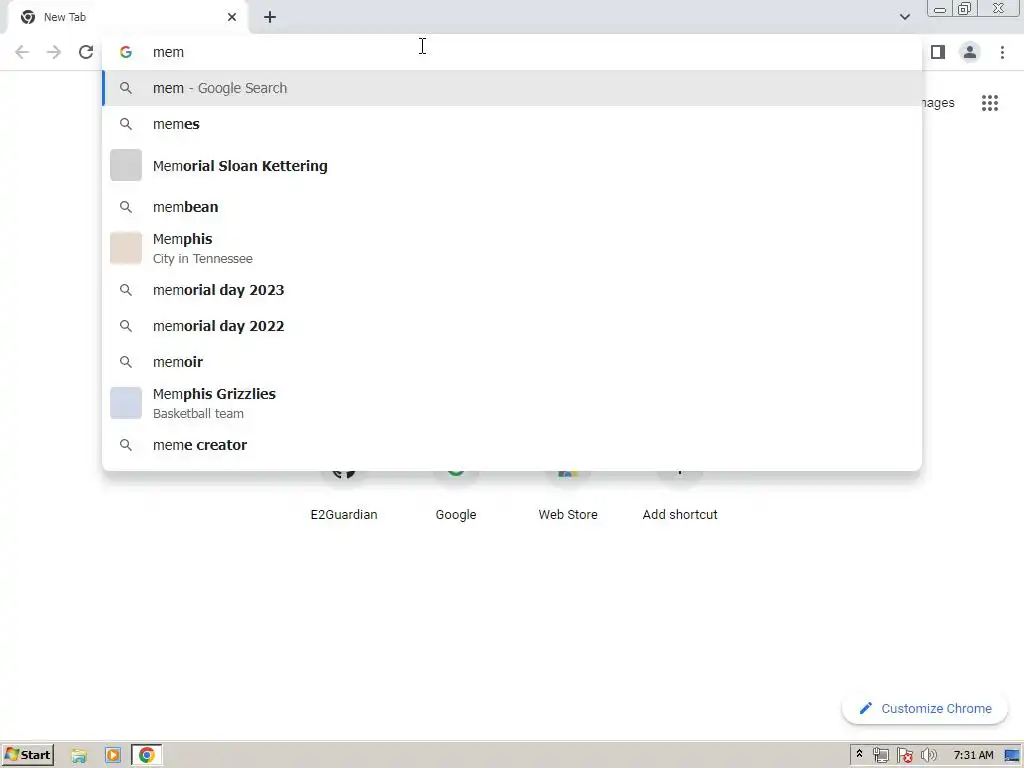The image size is (1024, 768).
Task: Open file explorer from taskbar
Action: coord(79,756)
